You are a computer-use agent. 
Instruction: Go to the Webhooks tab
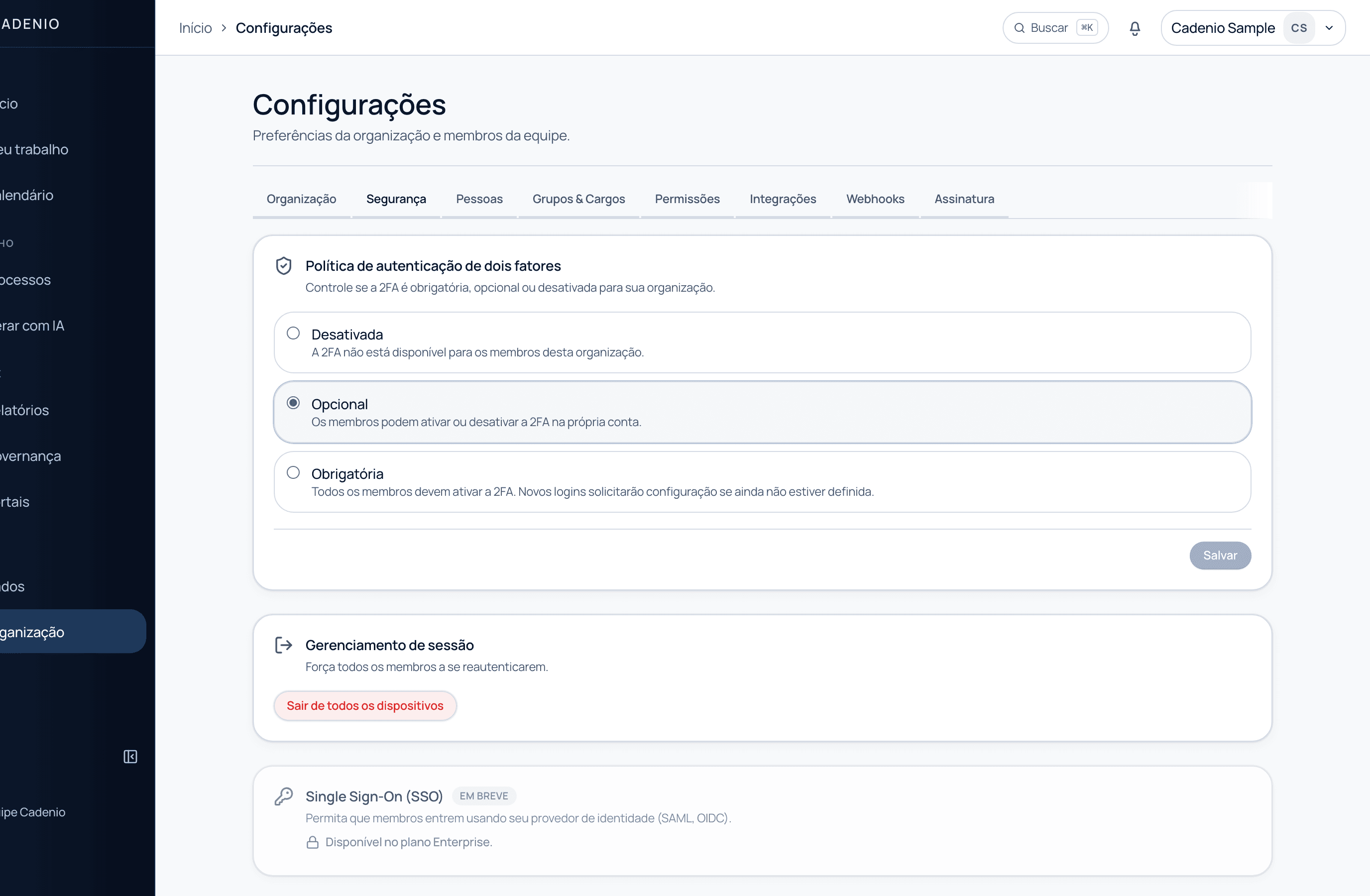[875, 199]
